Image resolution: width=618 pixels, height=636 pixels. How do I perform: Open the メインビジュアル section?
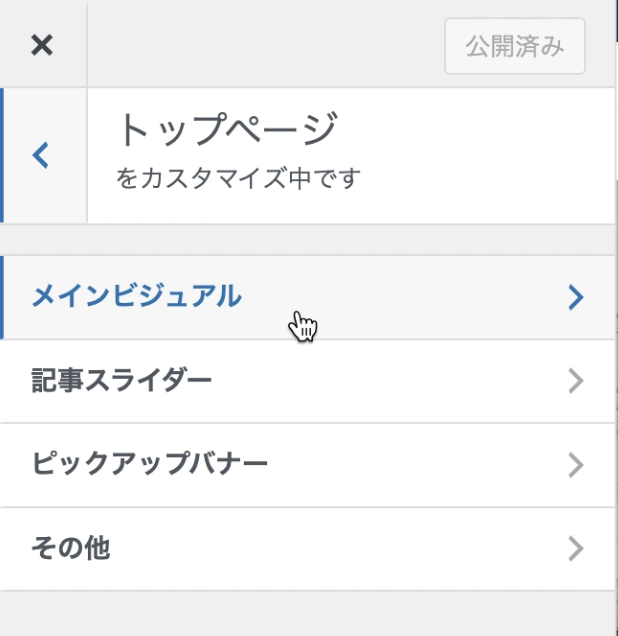coord(137,296)
